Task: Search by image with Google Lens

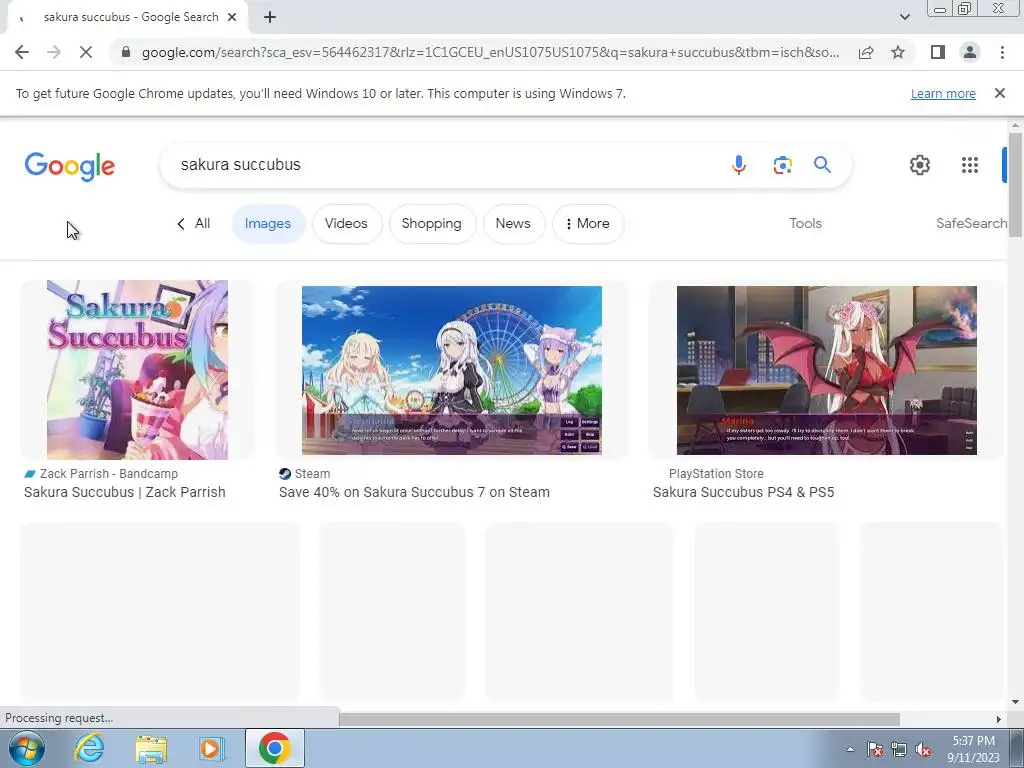Action: tap(782, 165)
